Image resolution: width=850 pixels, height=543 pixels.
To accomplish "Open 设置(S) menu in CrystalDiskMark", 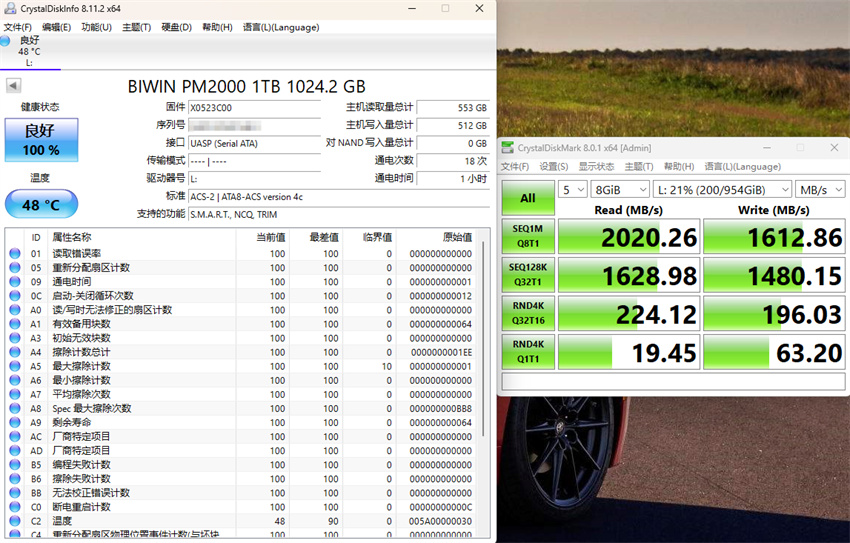I will [553, 166].
